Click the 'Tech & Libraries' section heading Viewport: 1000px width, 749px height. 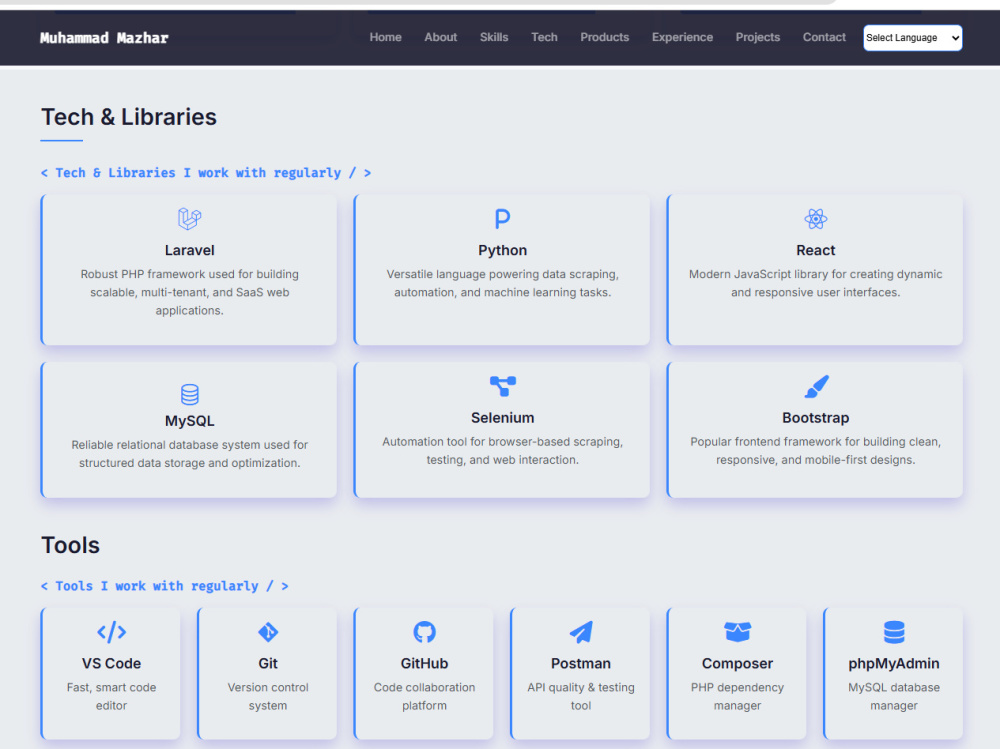pyautogui.click(x=129, y=117)
